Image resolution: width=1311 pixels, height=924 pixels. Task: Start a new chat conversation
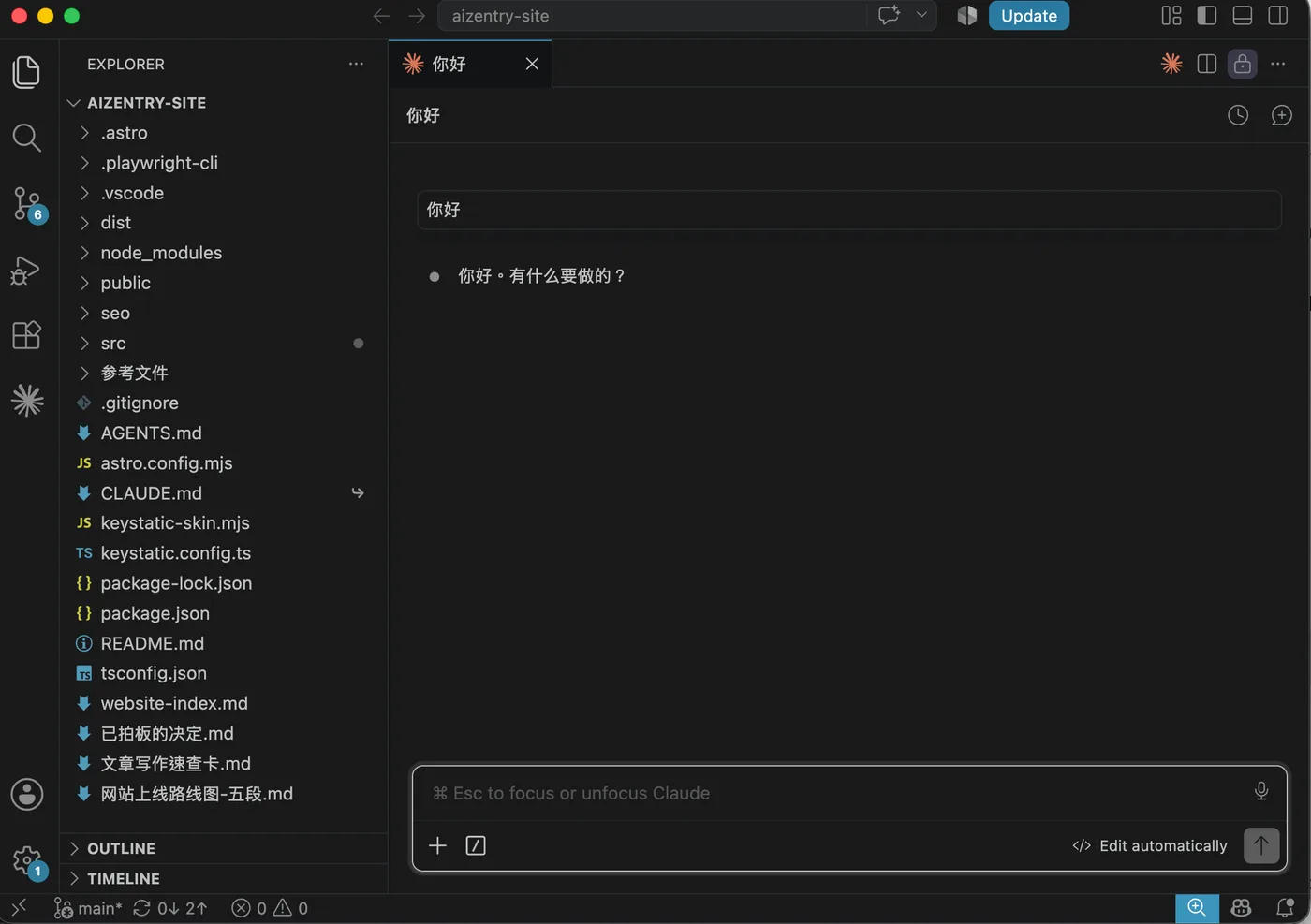pyautogui.click(x=1281, y=115)
